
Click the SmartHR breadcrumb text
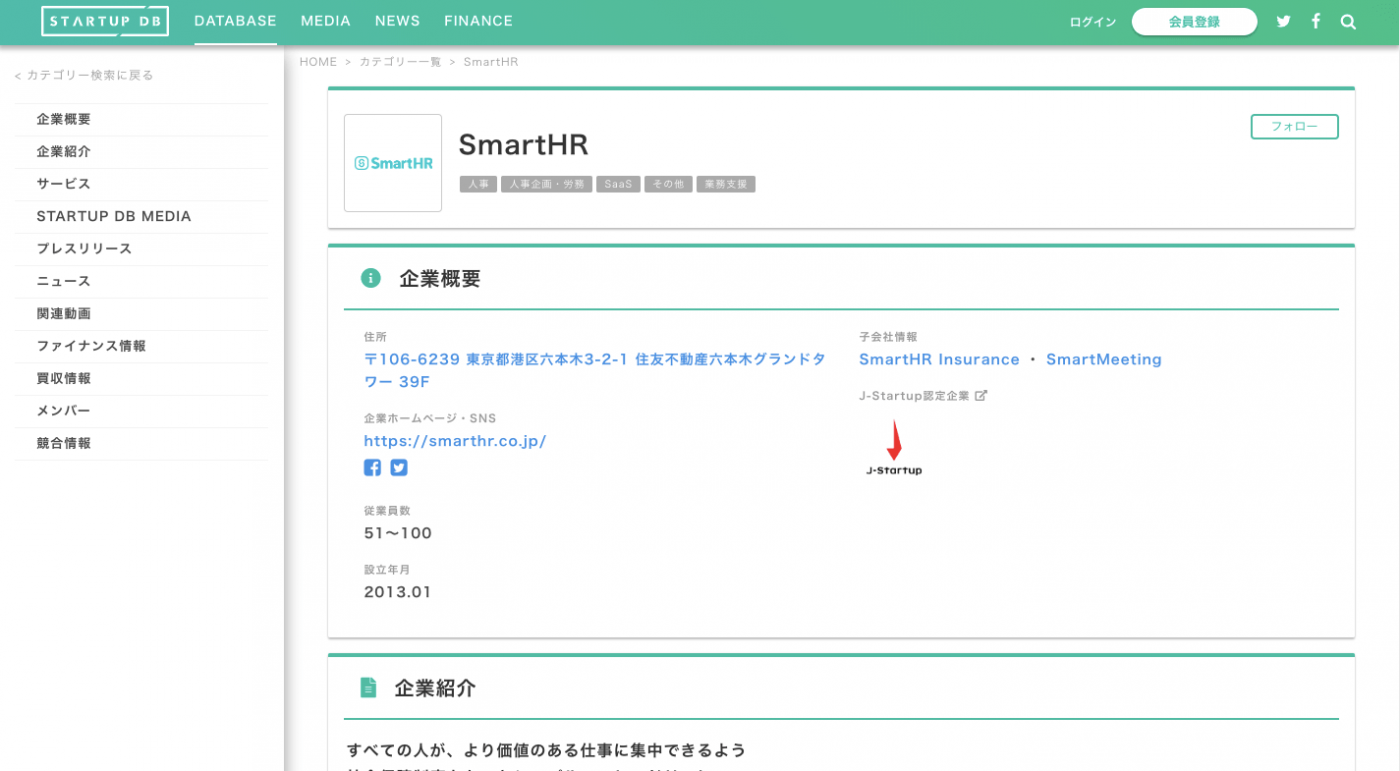point(490,62)
